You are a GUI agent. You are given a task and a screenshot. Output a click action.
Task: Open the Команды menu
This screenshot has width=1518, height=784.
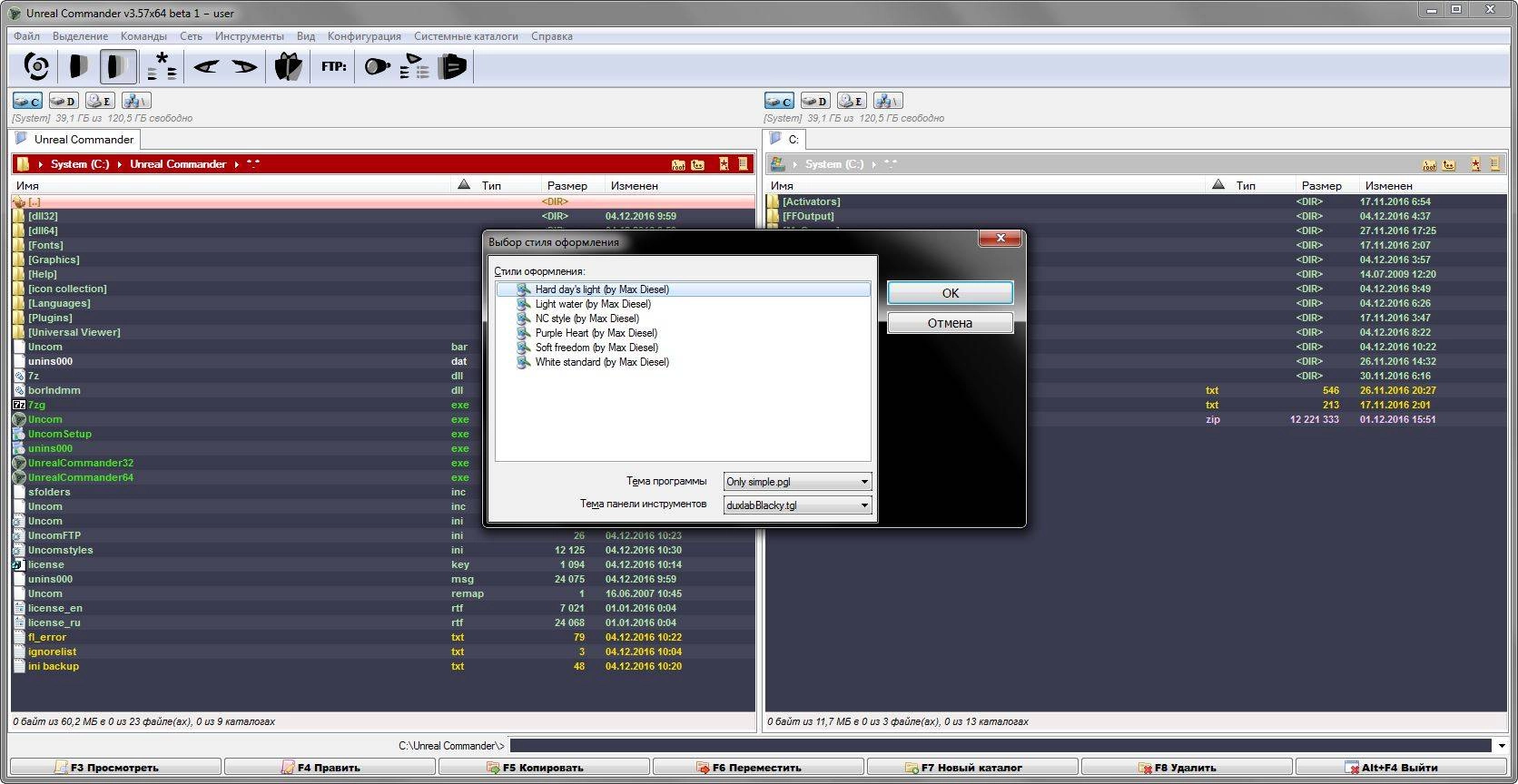point(143,36)
